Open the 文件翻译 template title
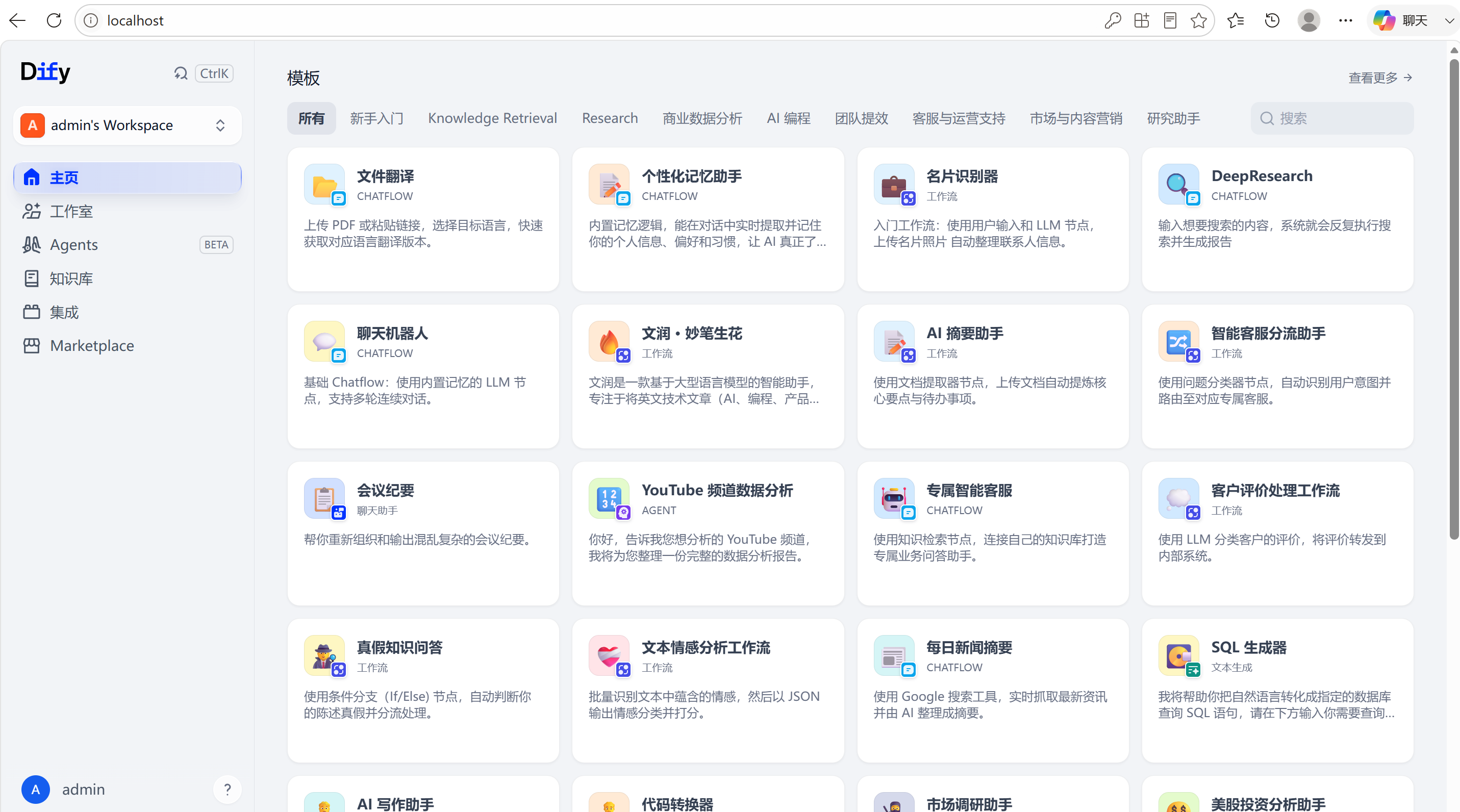The image size is (1460, 812). tap(385, 176)
